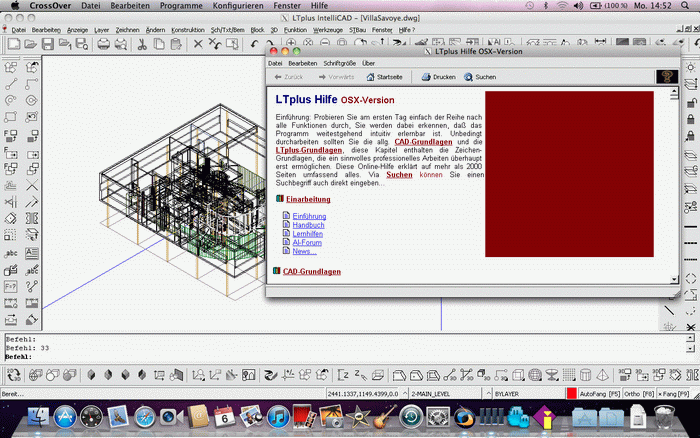
Task: Click the wireframe sphere icon in 3D toolbar
Action: click(x=535, y=375)
